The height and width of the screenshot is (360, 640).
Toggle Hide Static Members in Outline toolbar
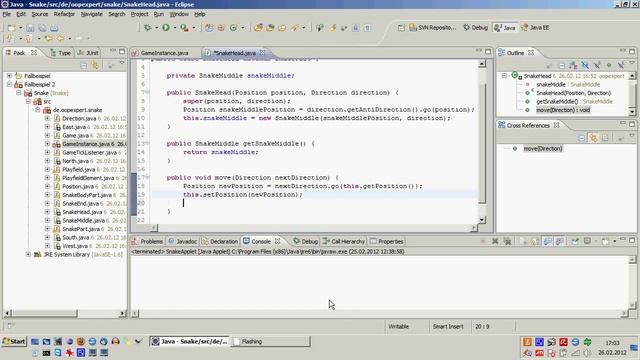tap(597, 65)
